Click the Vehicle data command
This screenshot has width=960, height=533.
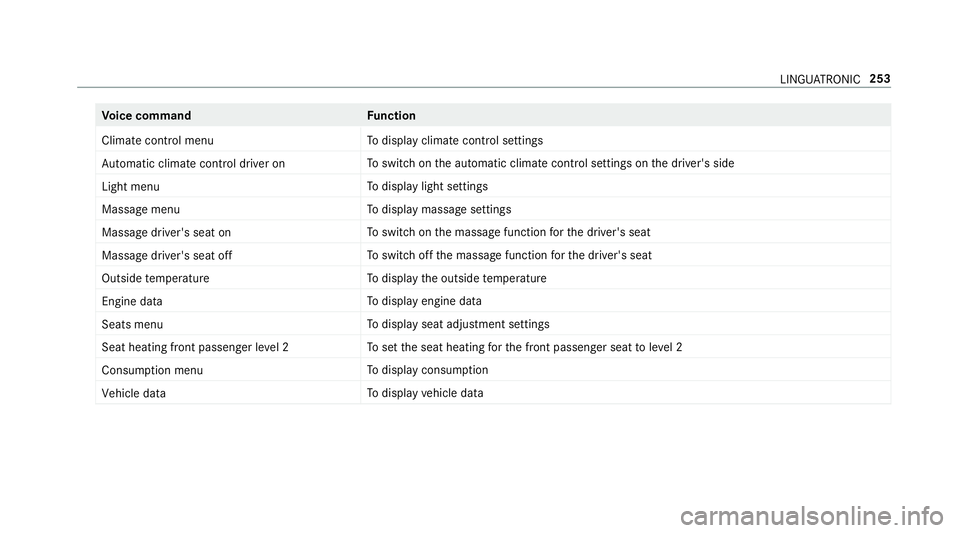133,393
